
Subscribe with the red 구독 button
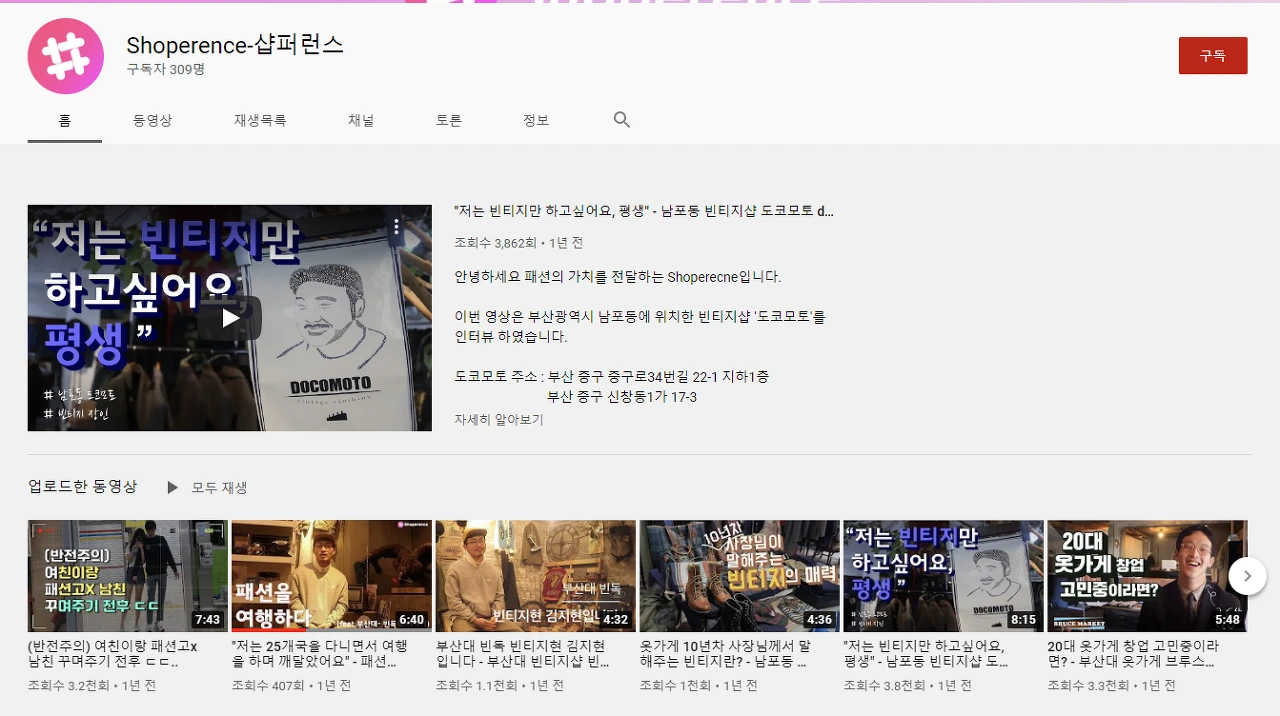click(1213, 56)
